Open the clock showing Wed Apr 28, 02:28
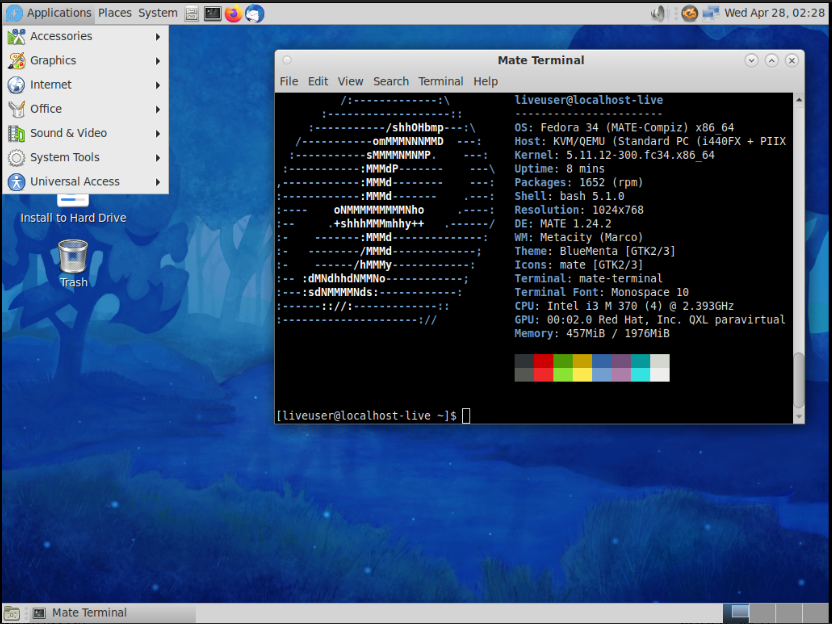The image size is (832, 624). [774, 13]
